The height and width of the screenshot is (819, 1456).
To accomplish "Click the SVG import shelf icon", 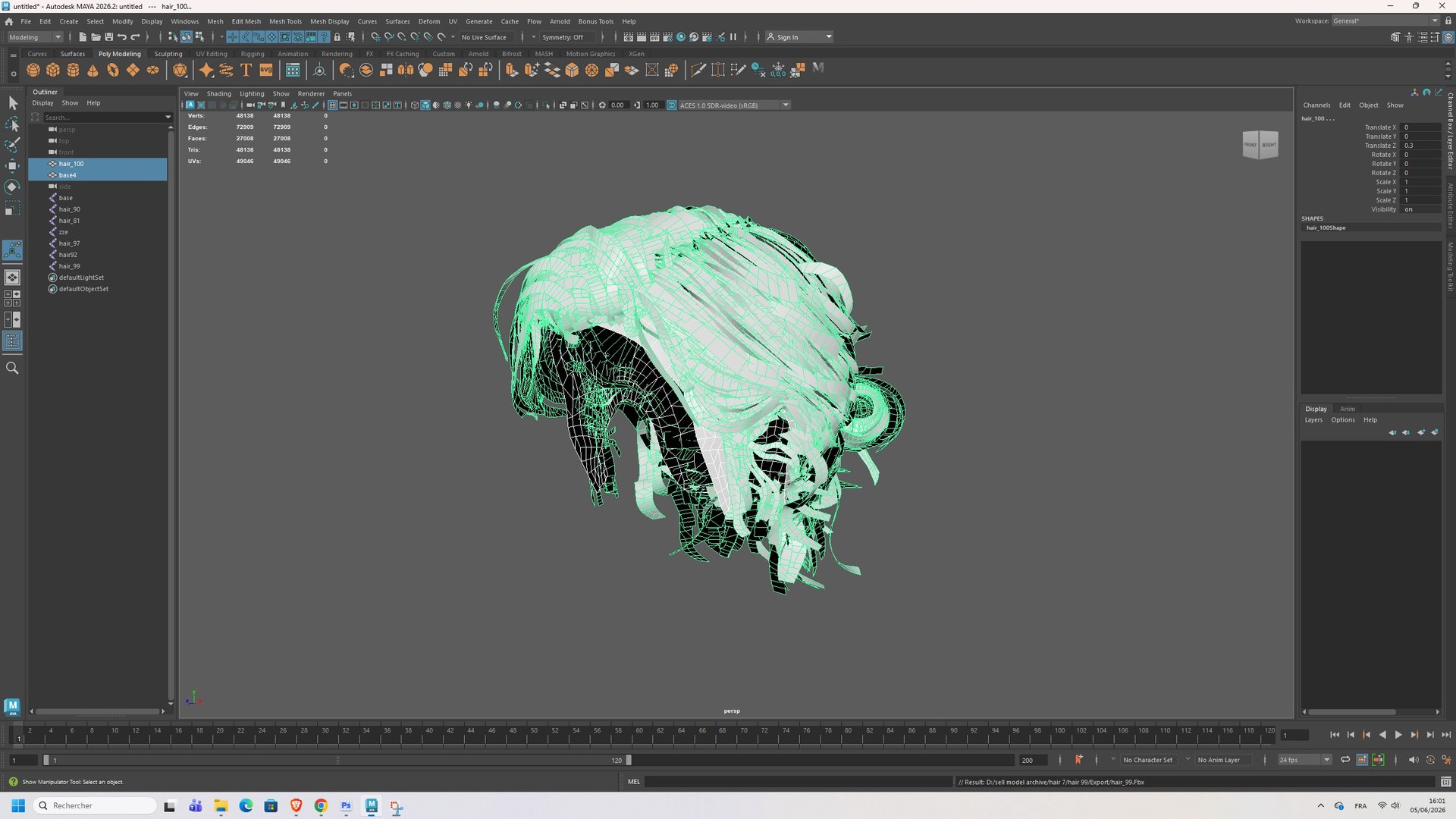I will tap(265, 70).
